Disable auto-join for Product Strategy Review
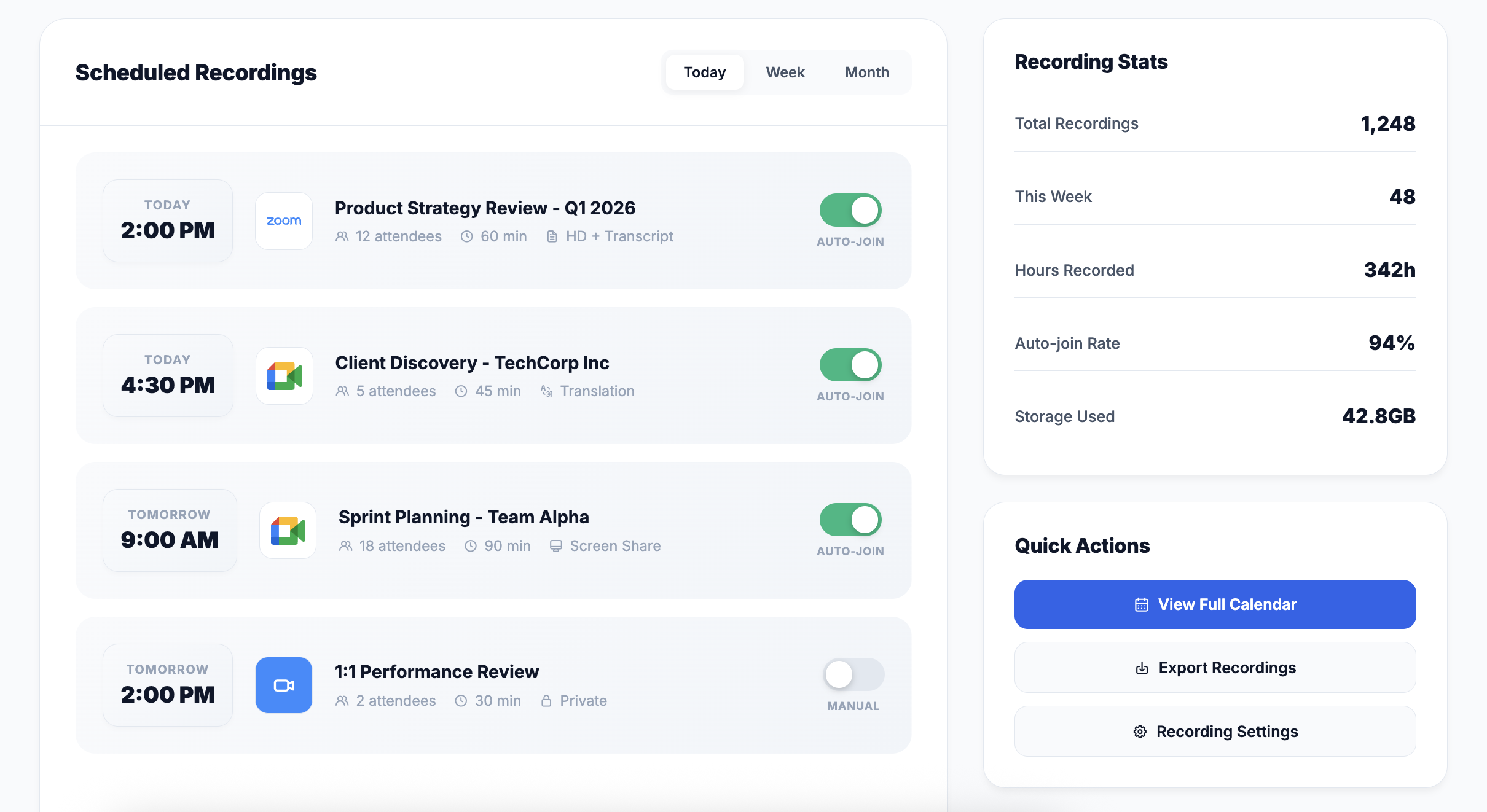This screenshot has height=812, width=1487. click(850, 211)
